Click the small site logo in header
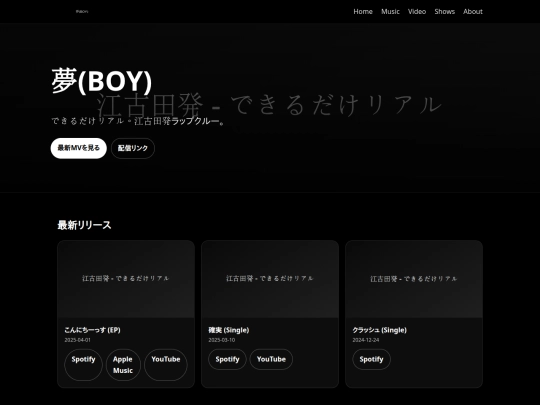540x405 pixels. 82,11
